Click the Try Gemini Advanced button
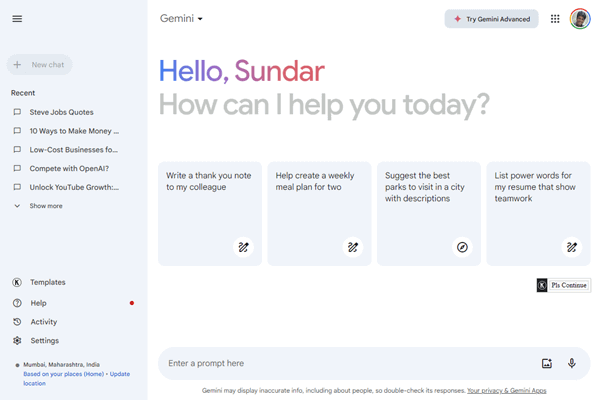Viewport: 600px width, 400px height. [x=491, y=19]
